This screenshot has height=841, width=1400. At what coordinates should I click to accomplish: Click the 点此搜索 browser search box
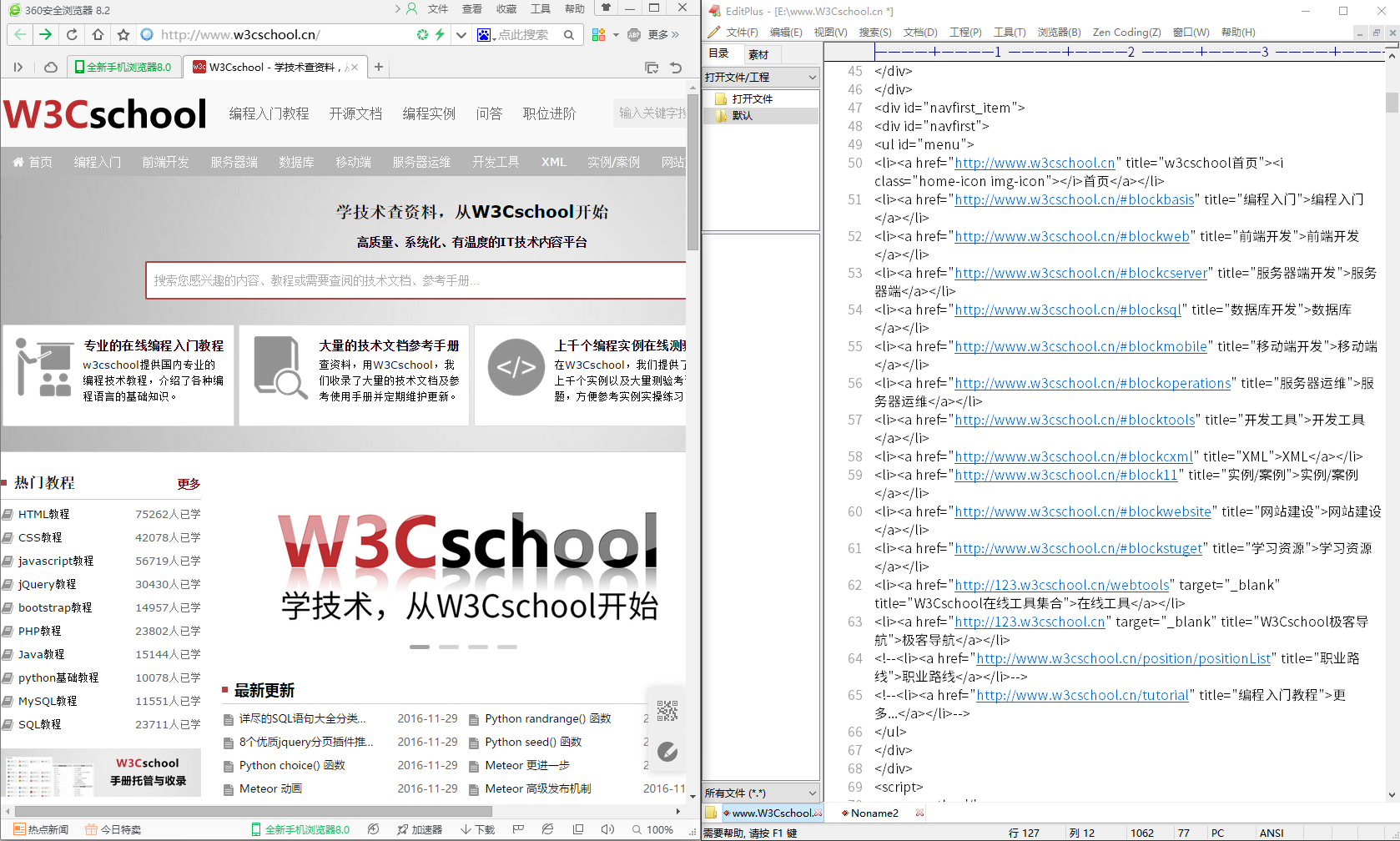[x=524, y=34]
